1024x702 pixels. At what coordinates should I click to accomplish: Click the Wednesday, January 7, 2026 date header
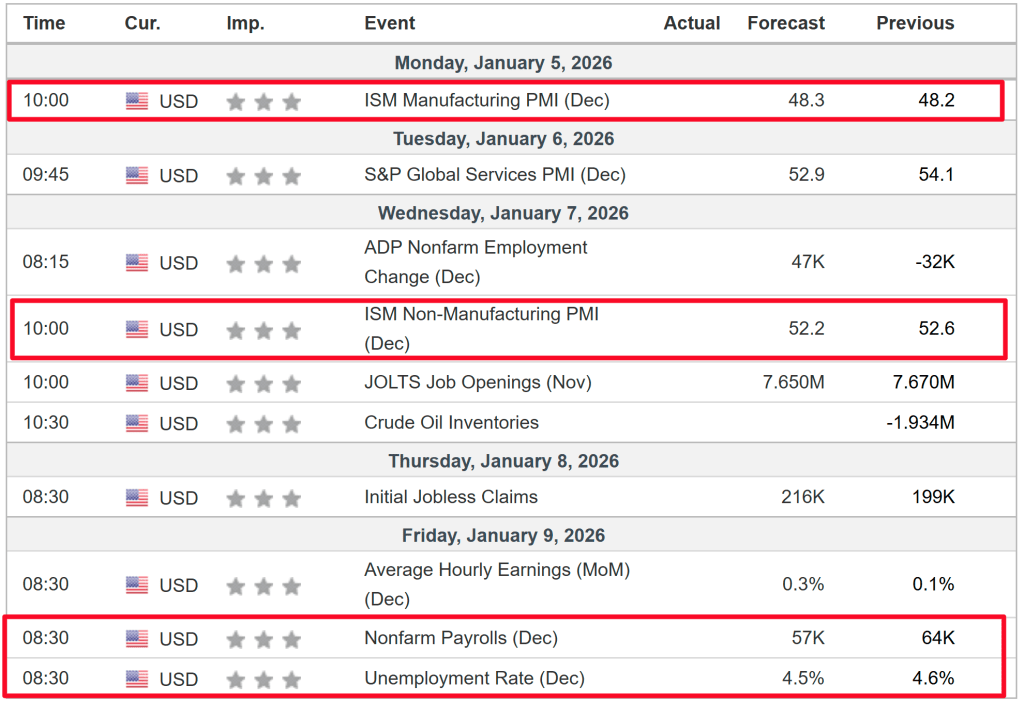503,213
